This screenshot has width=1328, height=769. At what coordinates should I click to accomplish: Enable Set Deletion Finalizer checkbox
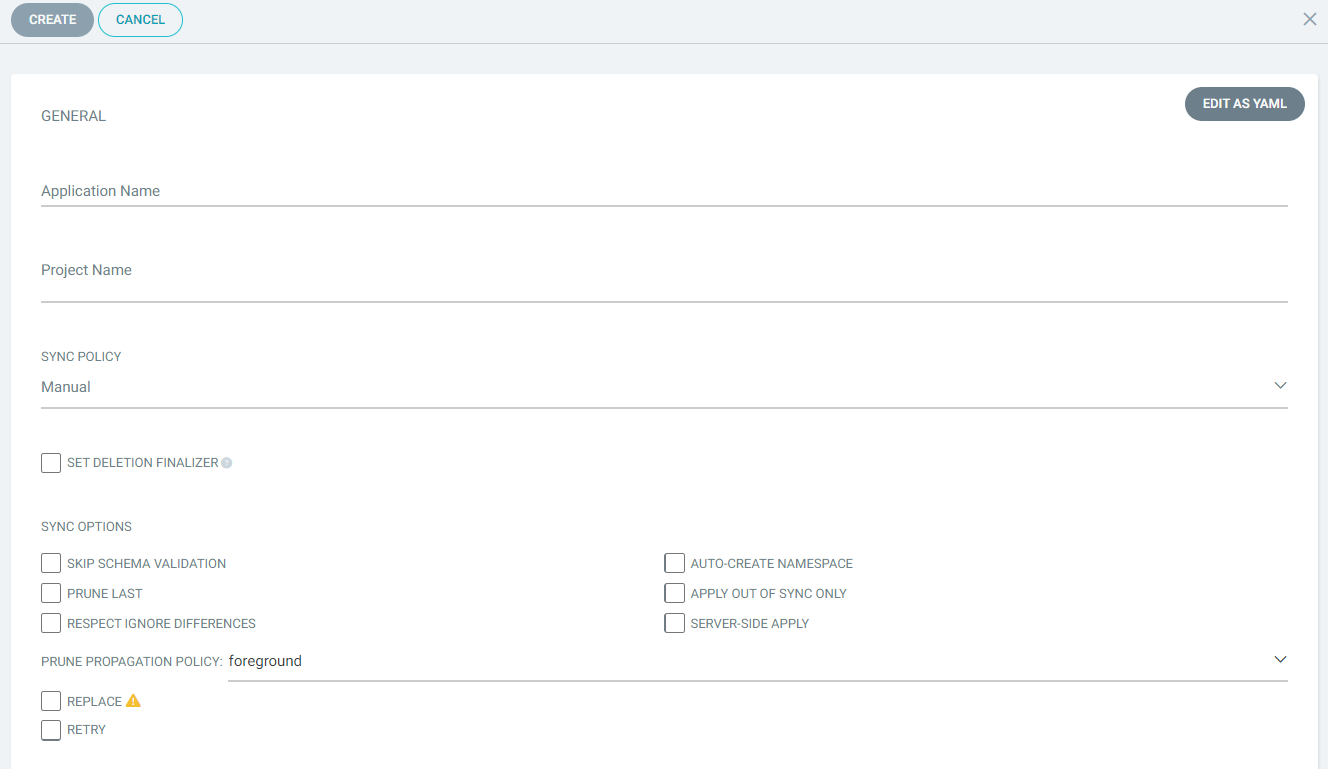(x=51, y=463)
